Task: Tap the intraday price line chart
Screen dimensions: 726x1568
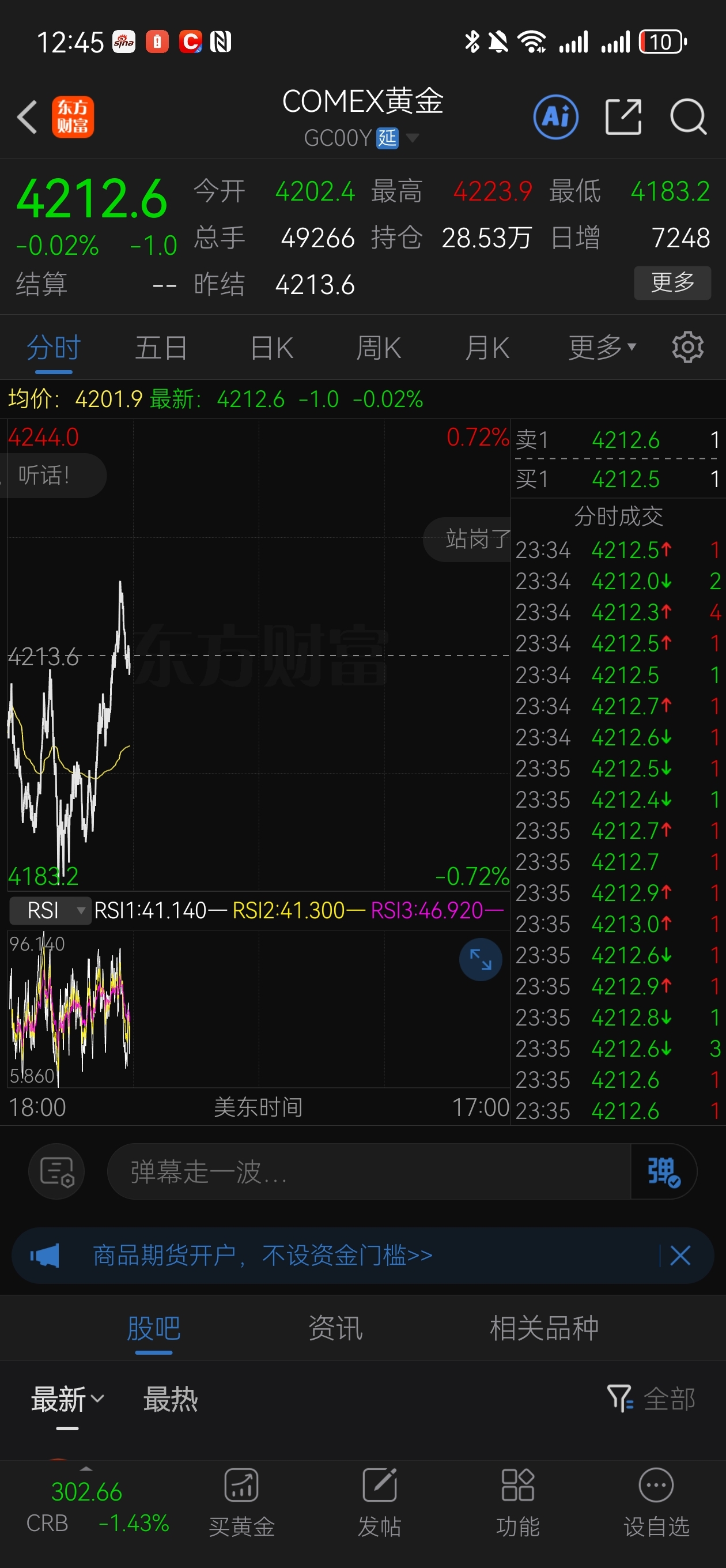Action: 259,655
